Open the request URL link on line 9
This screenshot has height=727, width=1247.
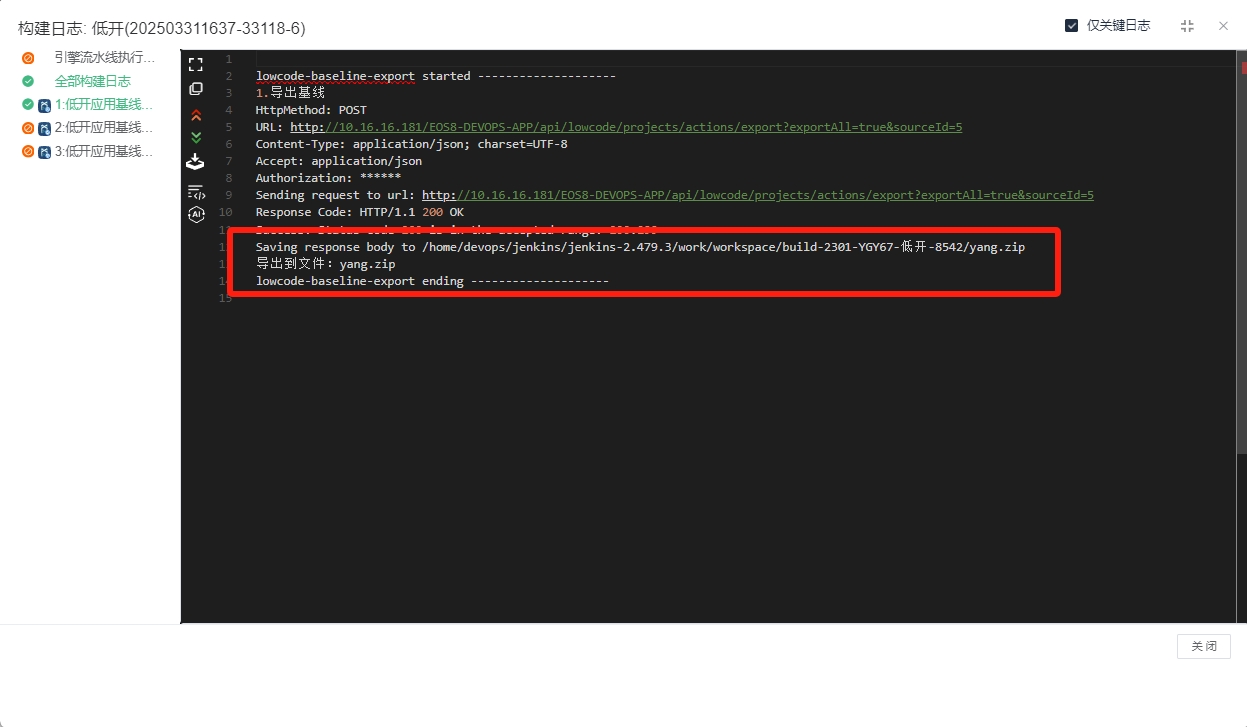[x=757, y=195]
